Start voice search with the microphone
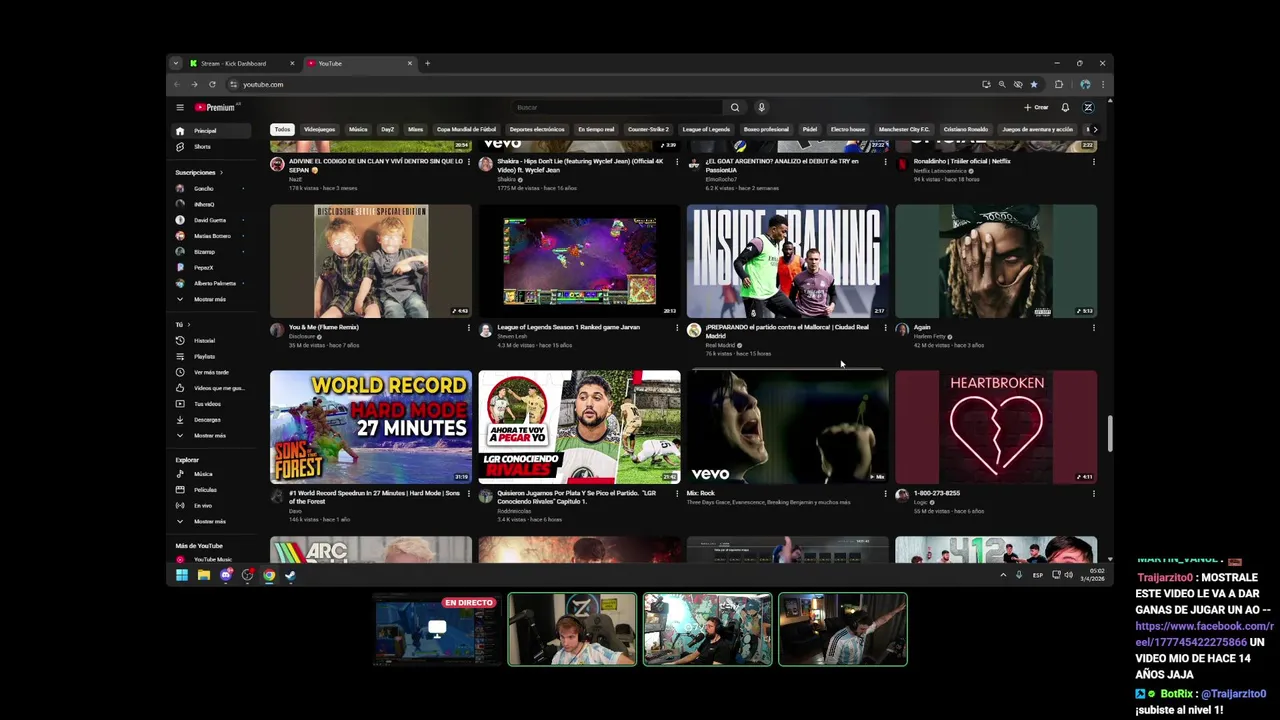 761,107
